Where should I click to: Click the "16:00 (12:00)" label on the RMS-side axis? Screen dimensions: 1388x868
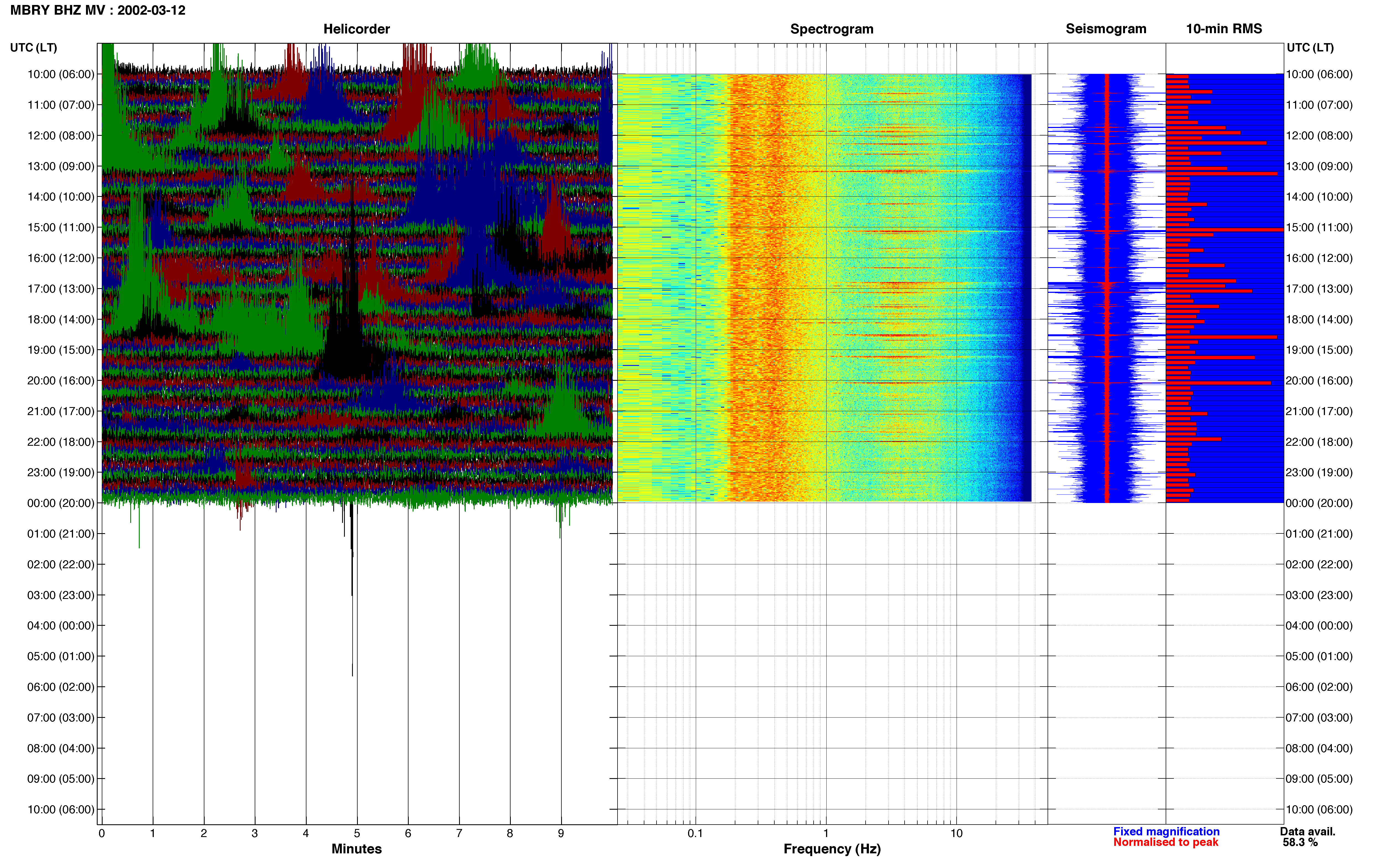(1319, 258)
